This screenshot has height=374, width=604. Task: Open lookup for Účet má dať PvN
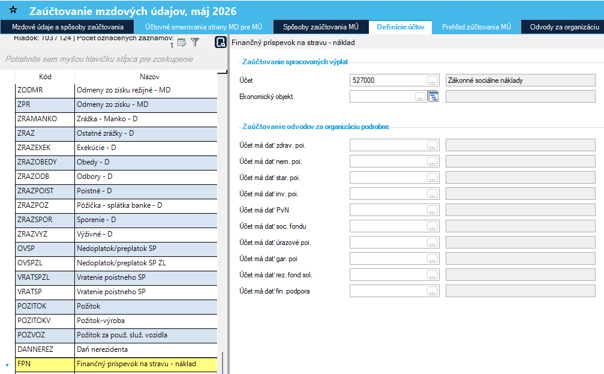tap(432, 210)
